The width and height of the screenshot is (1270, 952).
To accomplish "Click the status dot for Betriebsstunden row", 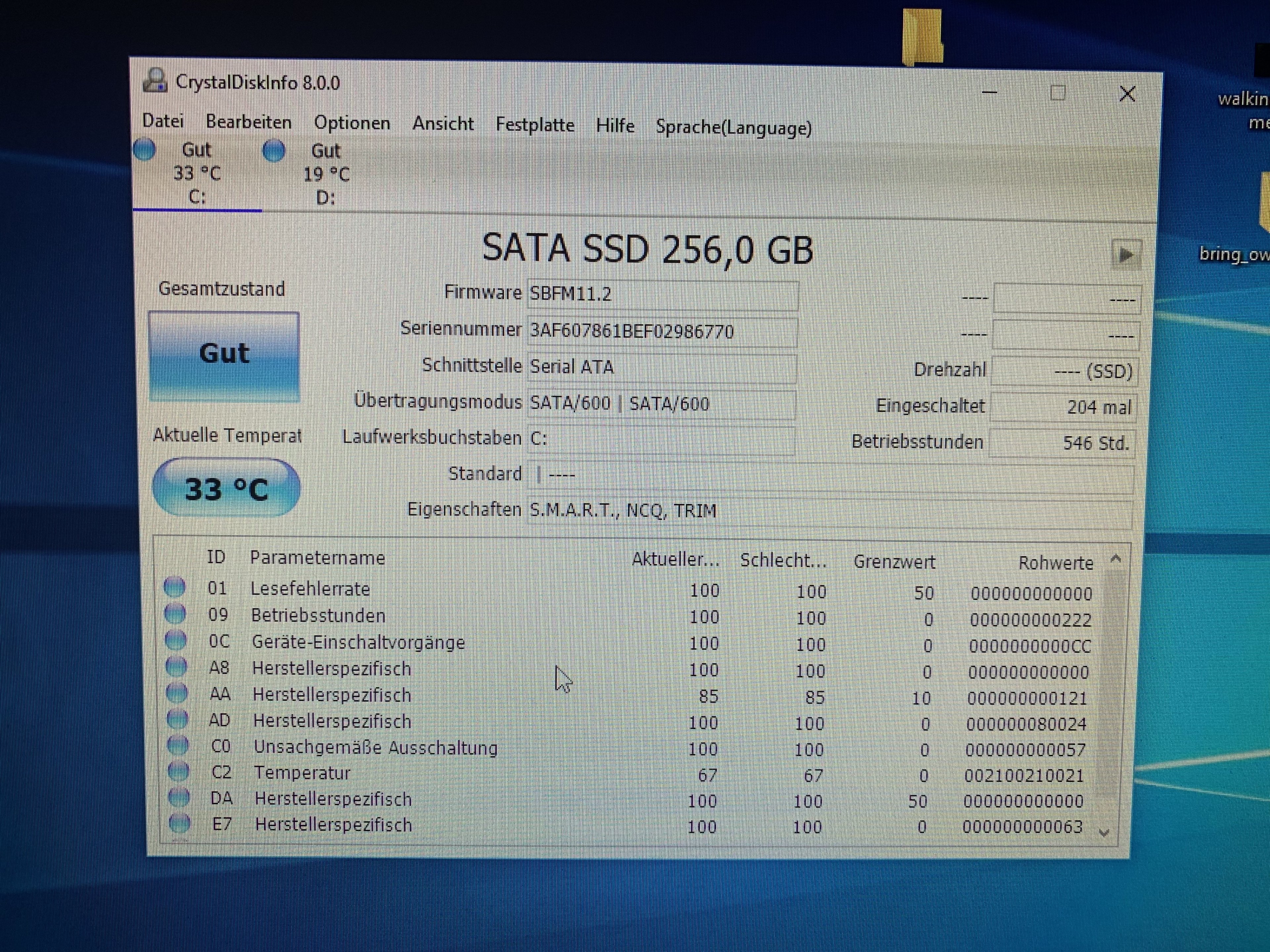I will [x=175, y=614].
